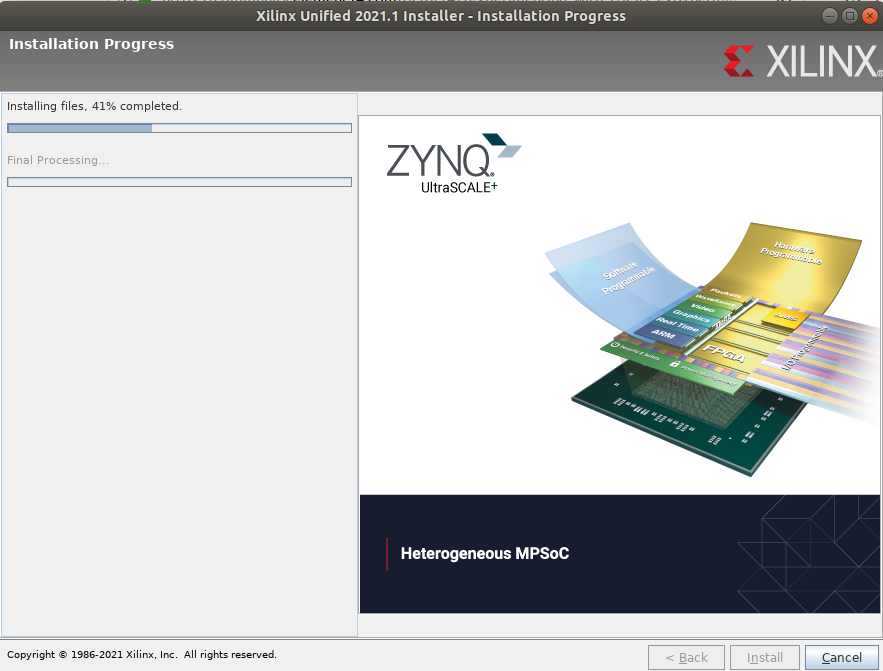
Task: Click the Cancel button
Action: click(841, 657)
